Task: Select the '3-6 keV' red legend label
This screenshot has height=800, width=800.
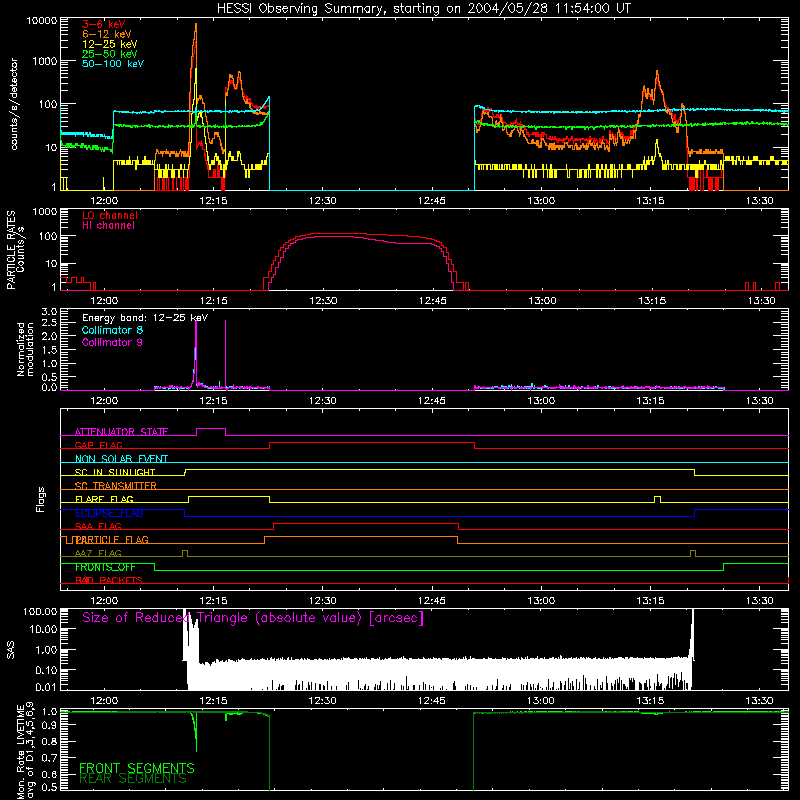Action: pos(104,24)
